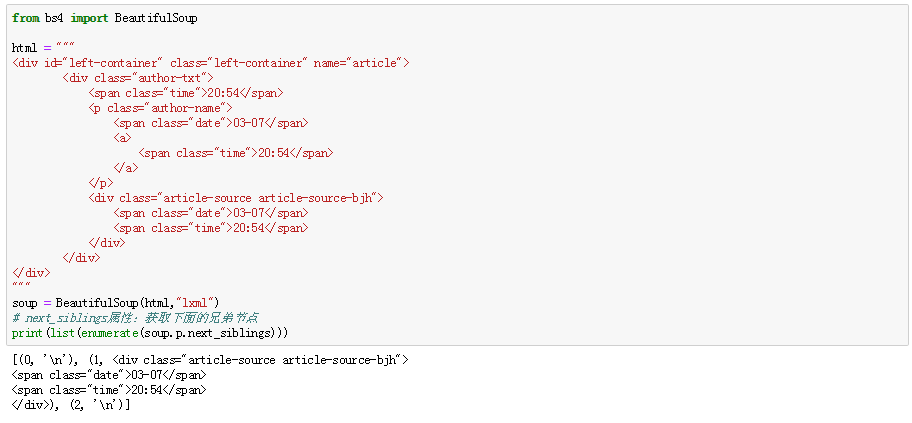
Task: Click the first output line starting with [(0
Action: (210, 359)
